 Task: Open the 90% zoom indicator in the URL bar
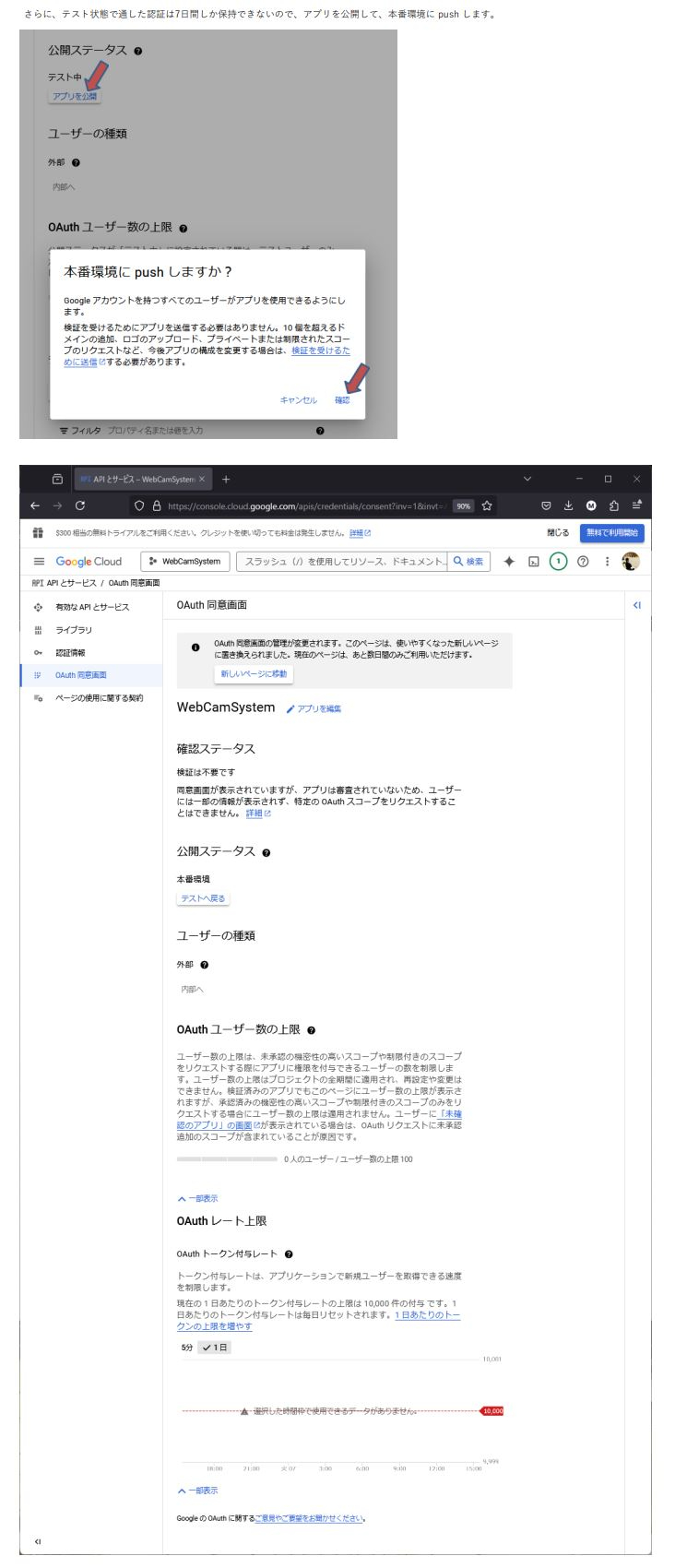click(463, 505)
